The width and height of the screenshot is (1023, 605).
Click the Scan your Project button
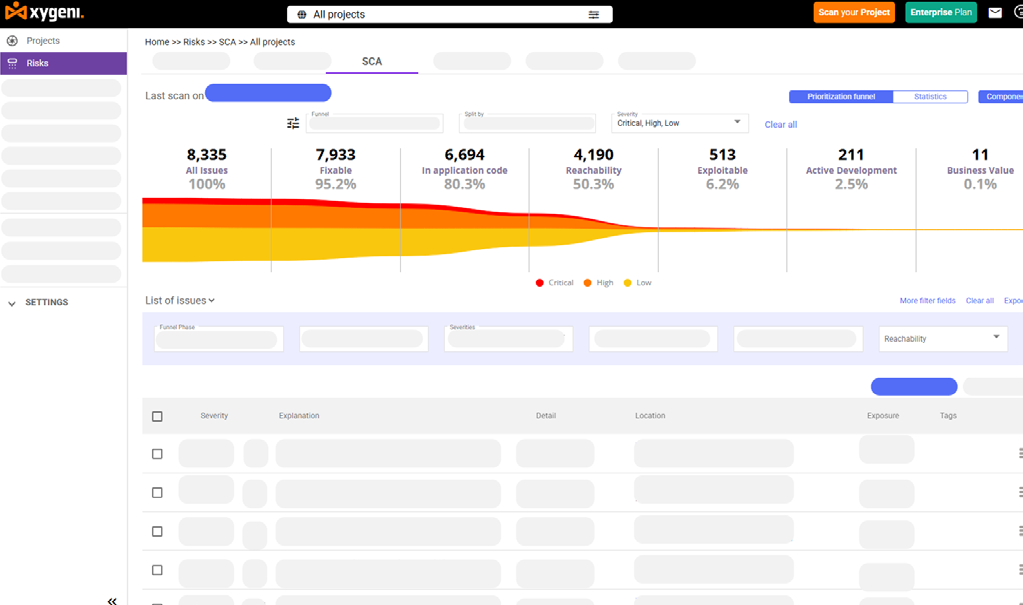[x=854, y=13]
